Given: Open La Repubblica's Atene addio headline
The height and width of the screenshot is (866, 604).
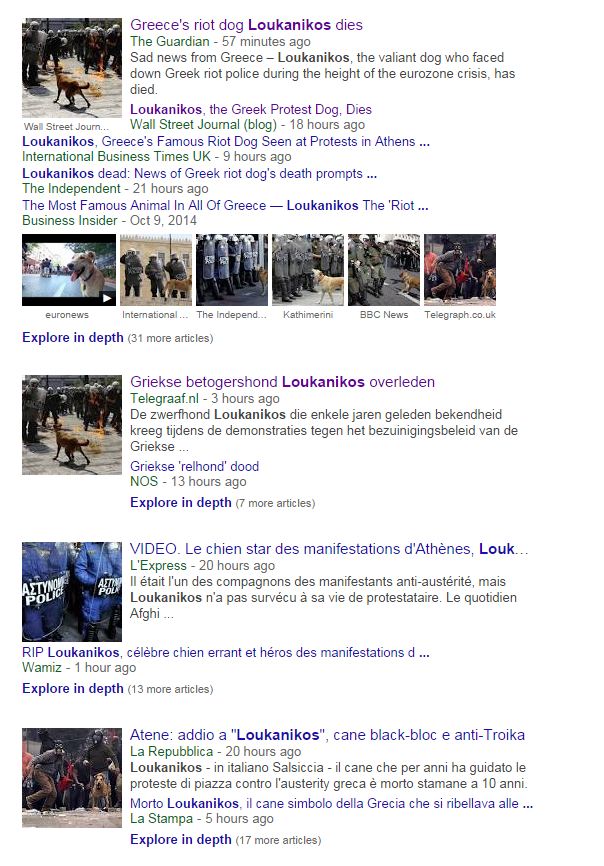Looking at the screenshot, I should (x=327, y=735).
